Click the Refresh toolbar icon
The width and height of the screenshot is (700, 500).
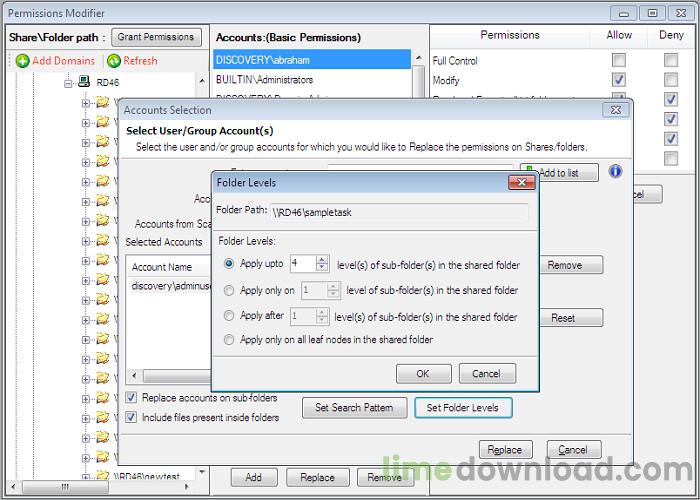click(114, 61)
